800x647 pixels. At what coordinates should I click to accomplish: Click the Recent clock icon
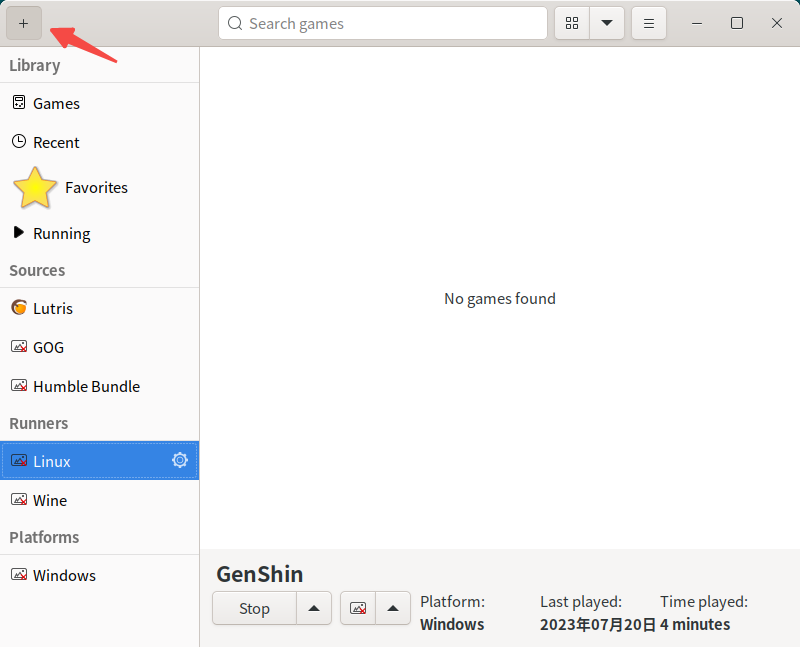(19, 141)
